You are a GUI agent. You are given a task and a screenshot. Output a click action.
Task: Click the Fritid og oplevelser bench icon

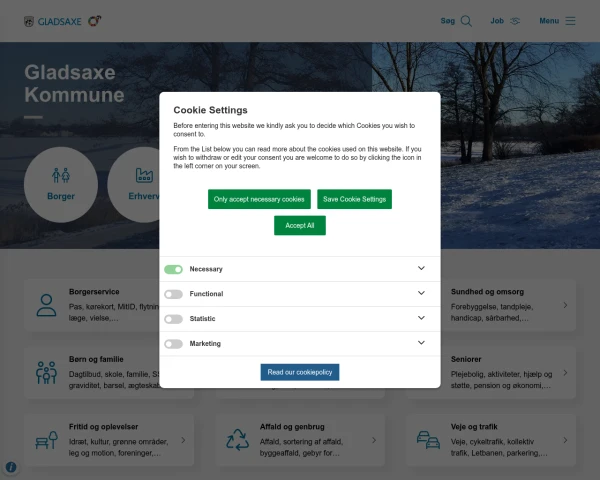coord(46,440)
